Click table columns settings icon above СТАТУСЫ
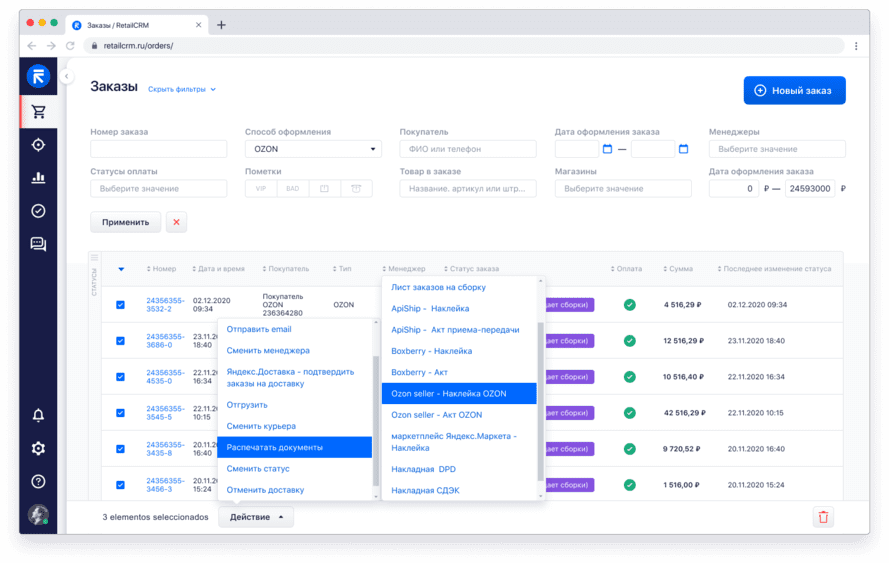The image size is (889, 563). coord(94,258)
